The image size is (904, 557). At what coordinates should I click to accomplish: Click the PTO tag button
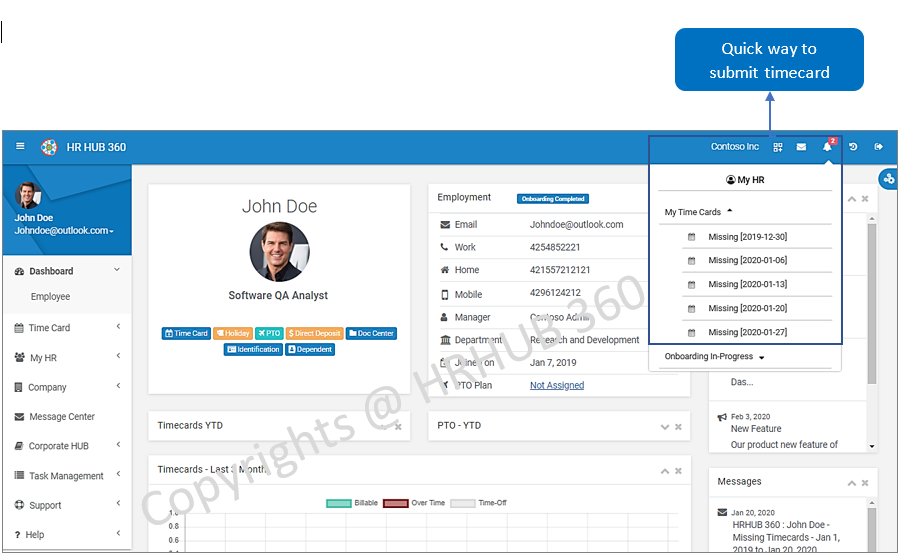tap(269, 333)
